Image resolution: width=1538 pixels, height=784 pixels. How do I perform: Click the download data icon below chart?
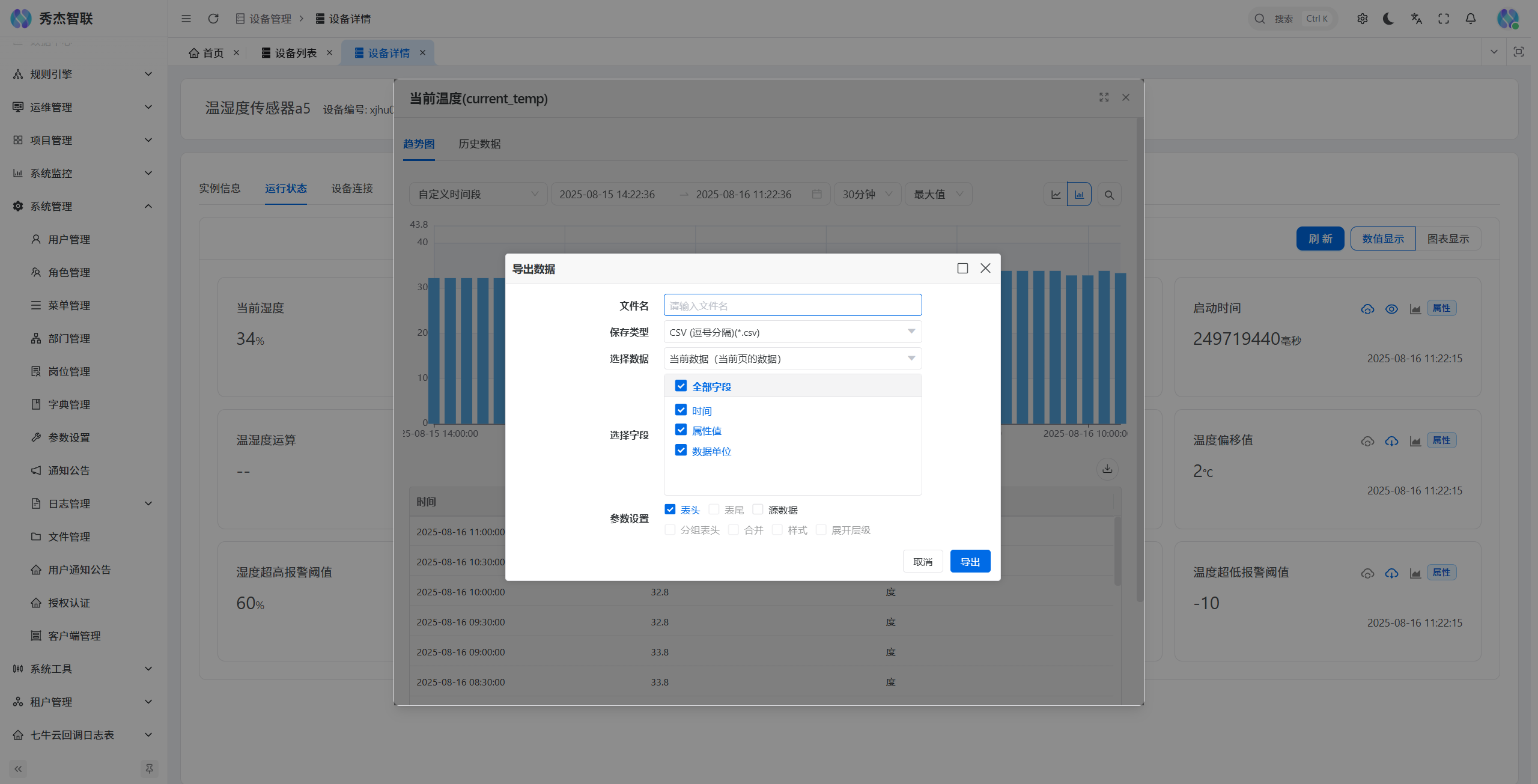pos(1107,469)
